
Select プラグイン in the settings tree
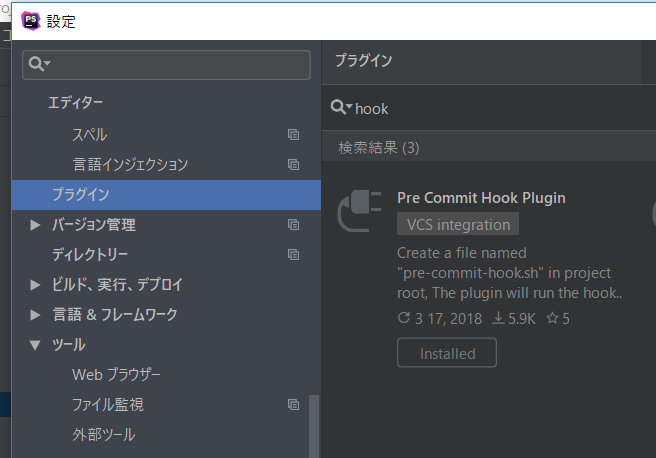coord(81,194)
